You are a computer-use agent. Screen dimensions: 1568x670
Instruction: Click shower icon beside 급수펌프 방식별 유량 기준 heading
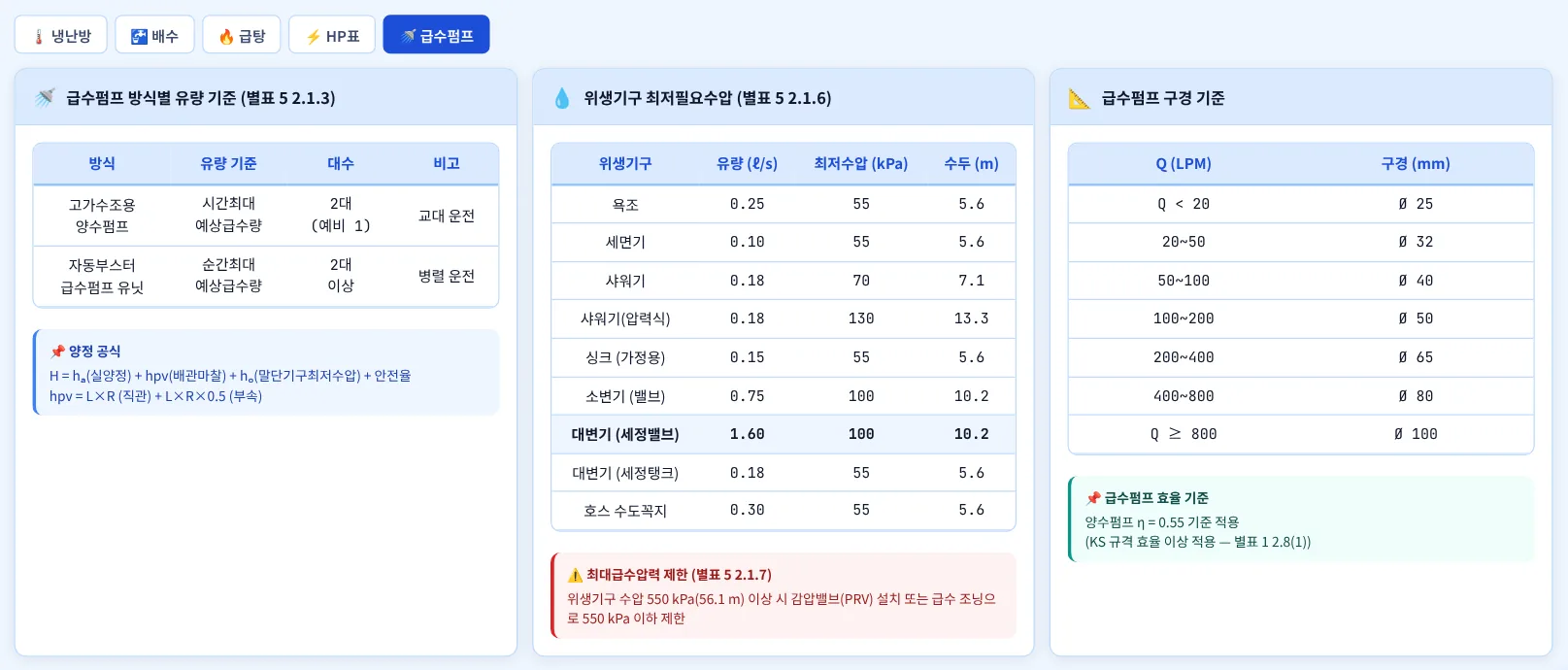pyautogui.click(x=45, y=98)
